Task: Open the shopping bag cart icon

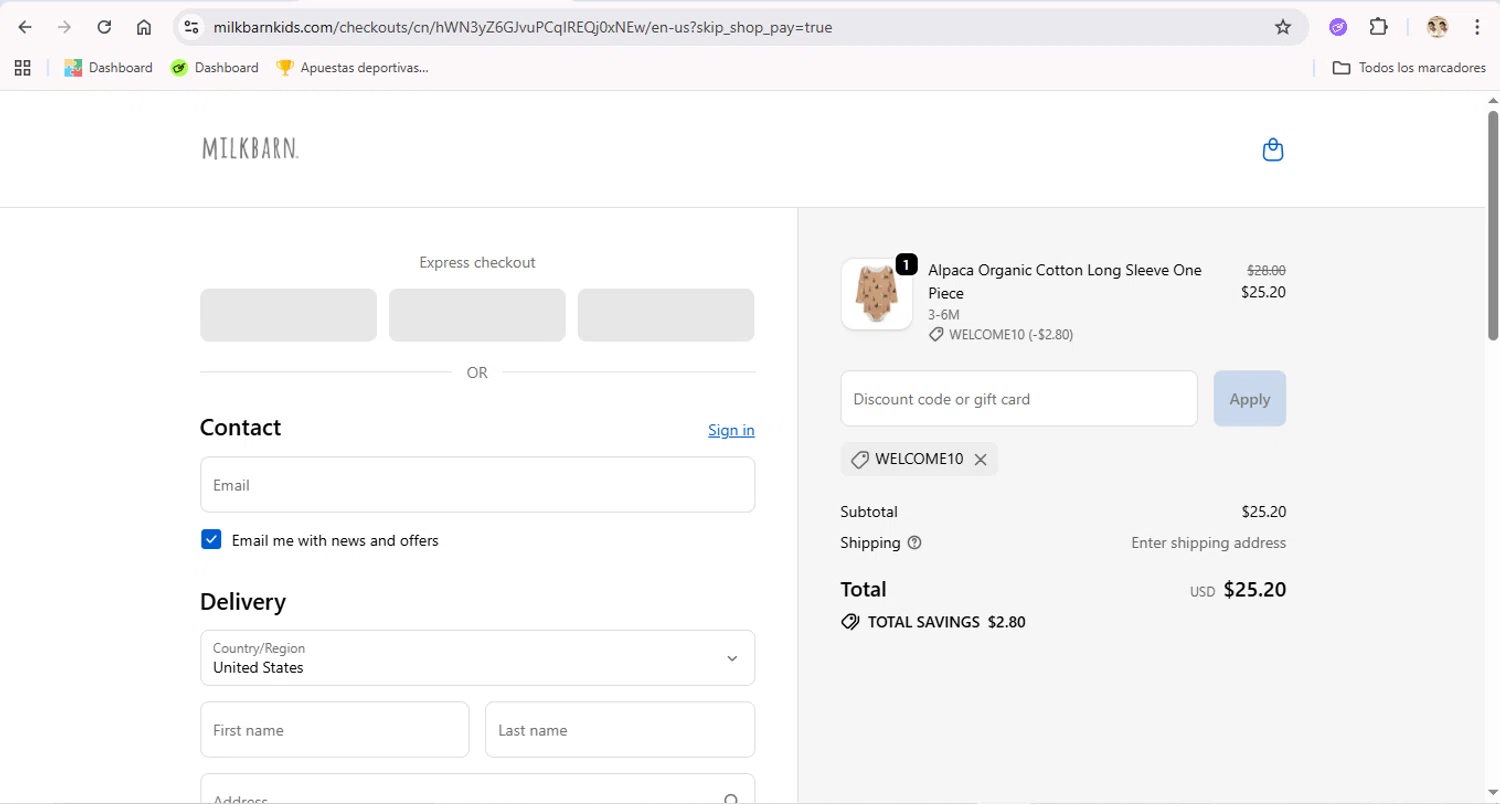Action: [x=1272, y=150]
